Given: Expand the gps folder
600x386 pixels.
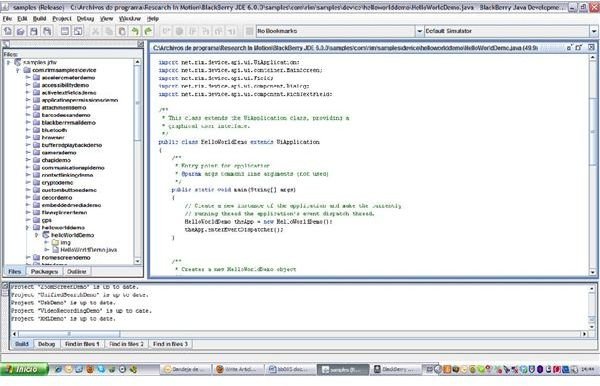Looking at the screenshot, I should pyautogui.click(x=28, y=220).
